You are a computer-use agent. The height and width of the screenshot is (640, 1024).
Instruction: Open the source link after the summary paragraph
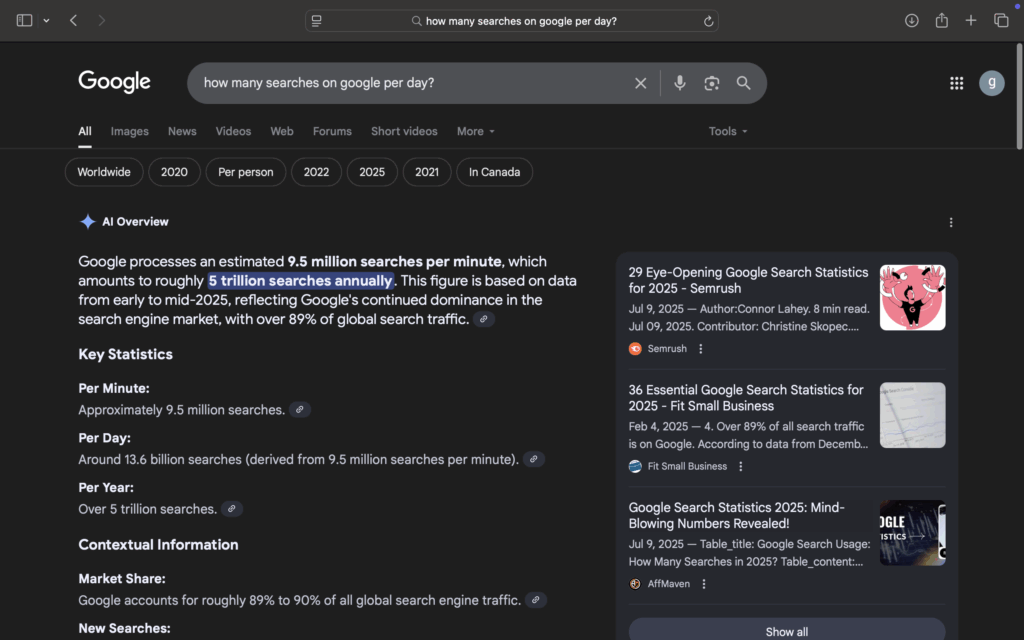pyautogui.click(x=483, y=319)
